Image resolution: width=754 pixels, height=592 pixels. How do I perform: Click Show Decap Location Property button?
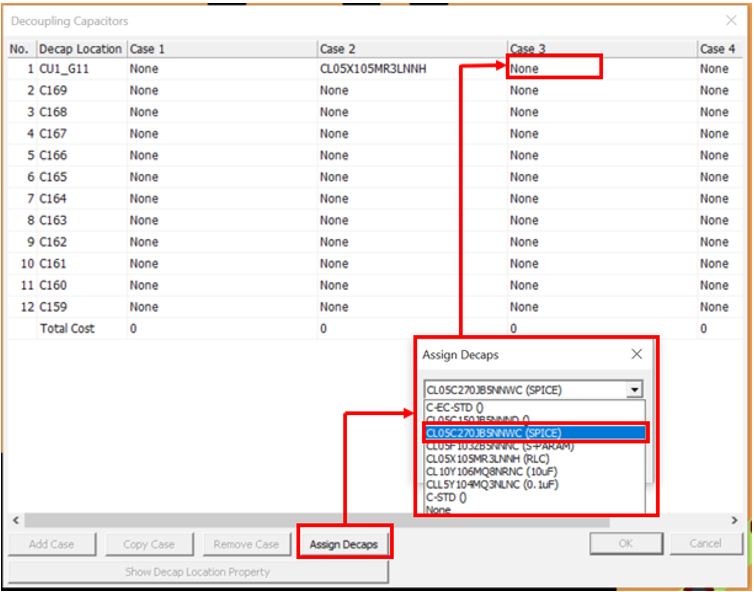(198, 572)
